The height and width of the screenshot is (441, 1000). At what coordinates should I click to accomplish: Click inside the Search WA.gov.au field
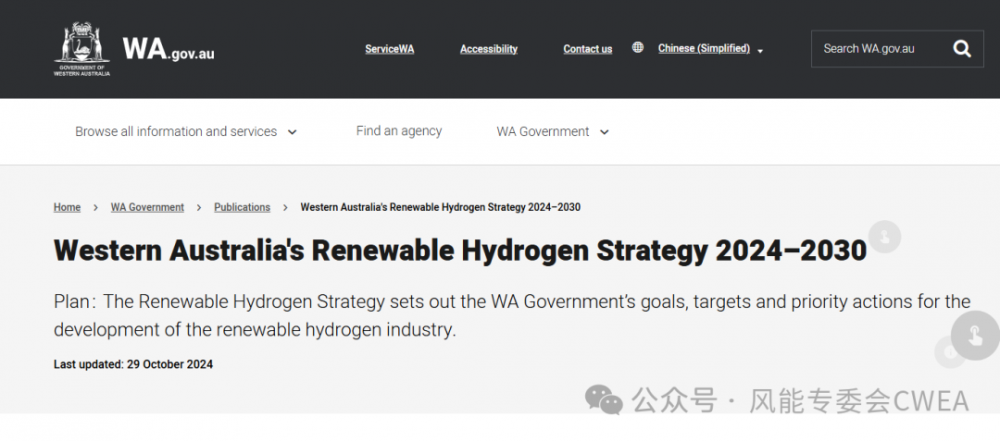(x=870, y=48)
